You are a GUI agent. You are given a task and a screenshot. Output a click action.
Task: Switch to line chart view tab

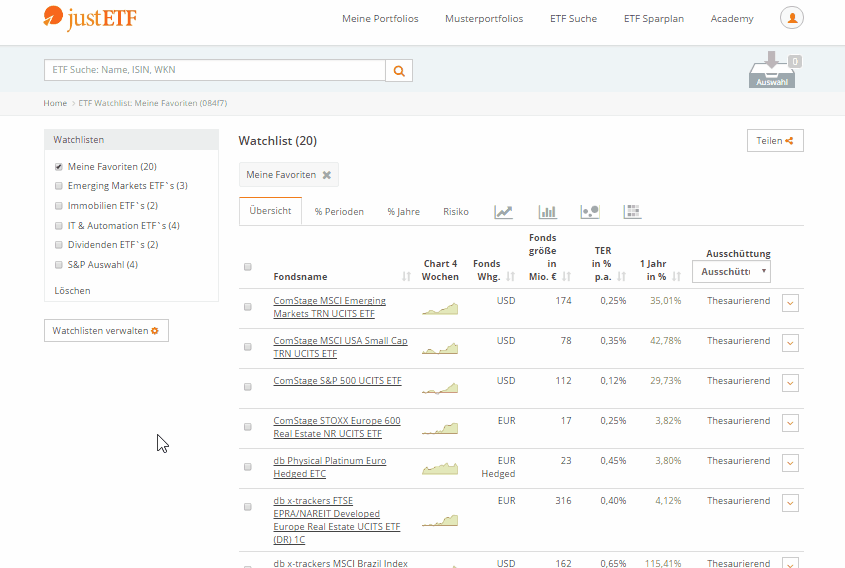(504, 212)
